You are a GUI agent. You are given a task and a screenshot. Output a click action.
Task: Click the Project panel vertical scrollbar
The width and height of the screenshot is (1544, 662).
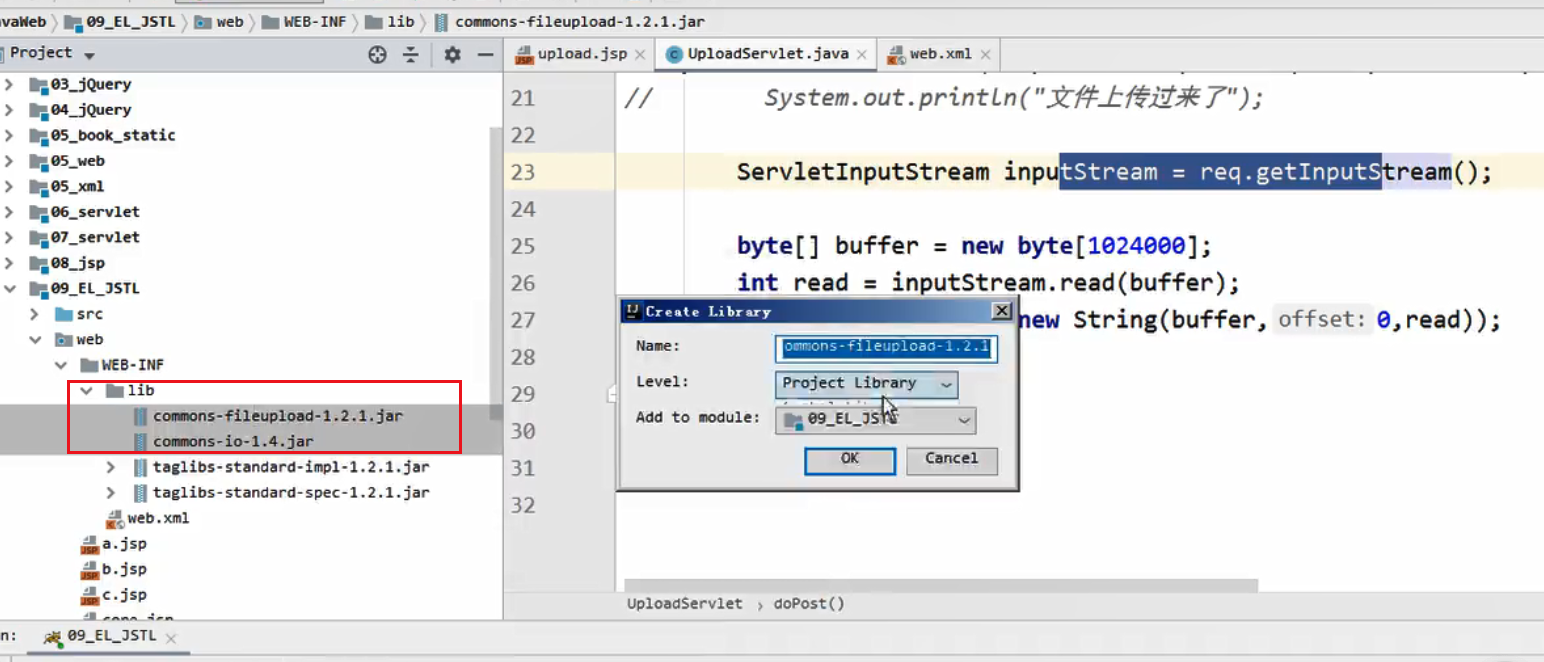(495, 275)
